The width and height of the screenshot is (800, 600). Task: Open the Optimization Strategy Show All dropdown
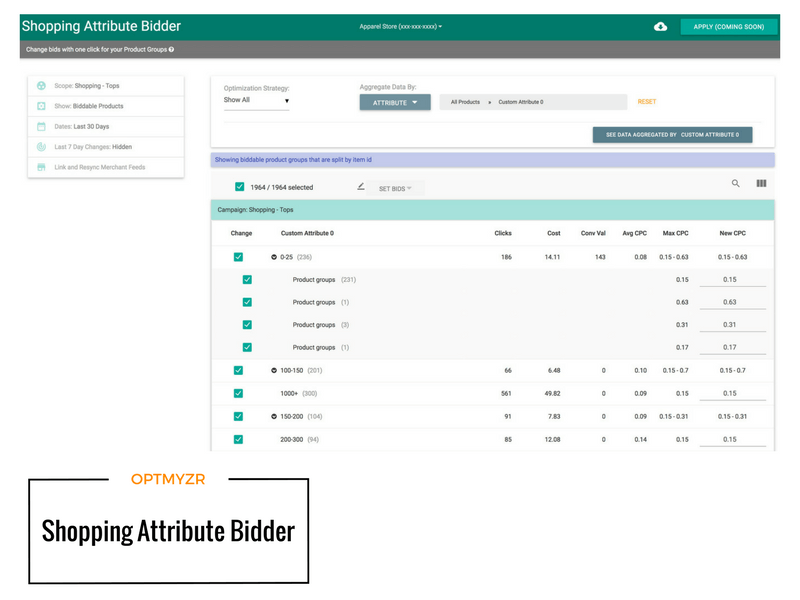click(x=256, y=101)
